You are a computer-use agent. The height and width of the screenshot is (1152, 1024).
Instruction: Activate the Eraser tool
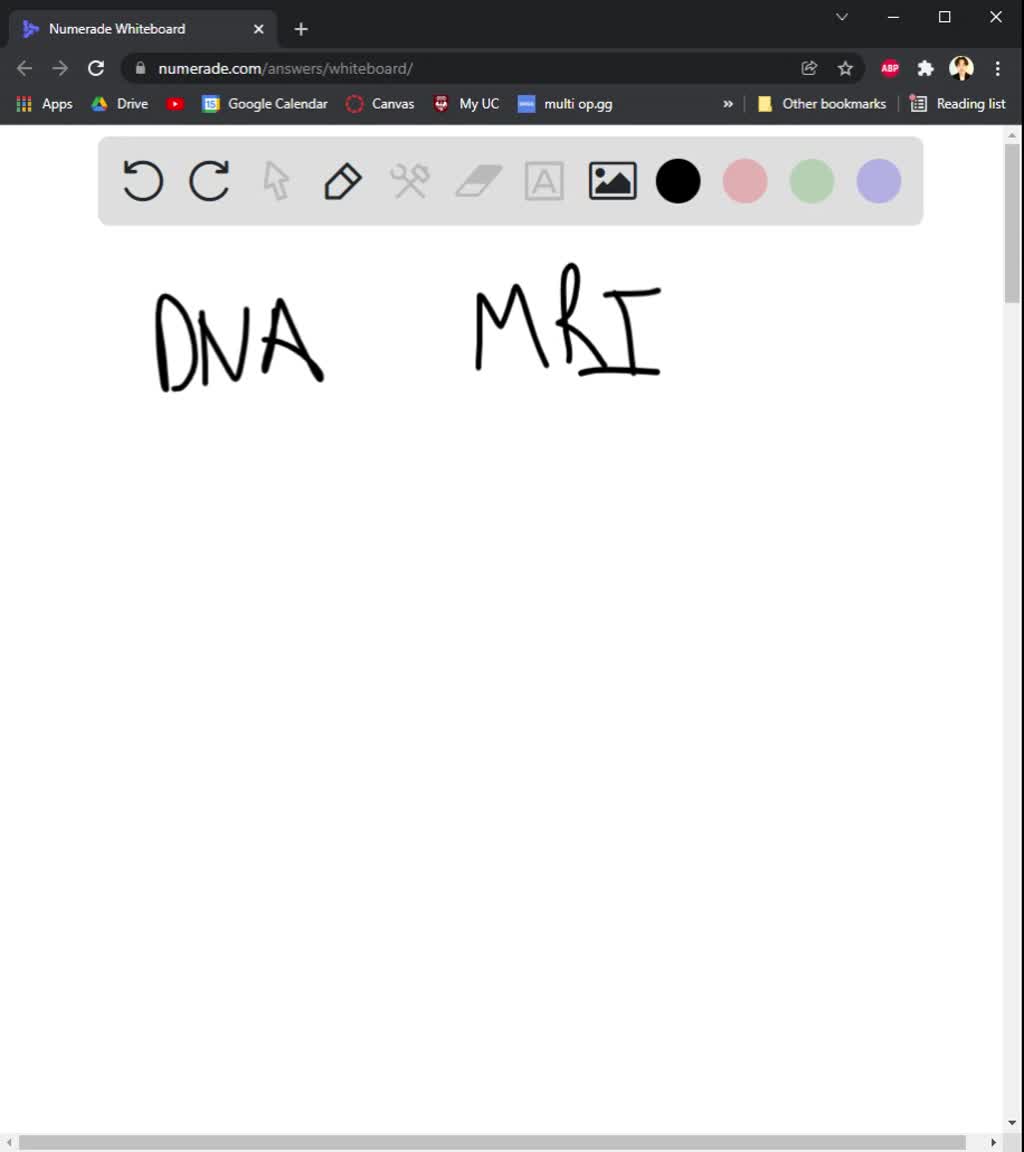pyautogui.click(x=477, y=181)
